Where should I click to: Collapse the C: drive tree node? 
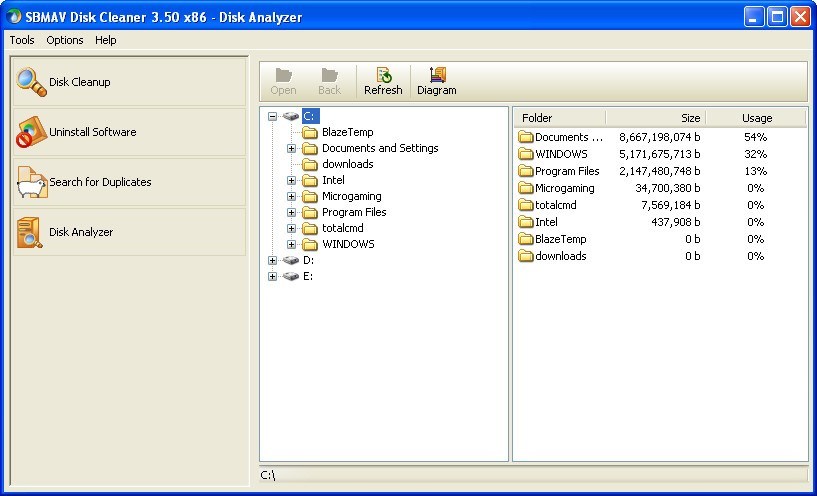pyautogui.click(x=273, y=116)
